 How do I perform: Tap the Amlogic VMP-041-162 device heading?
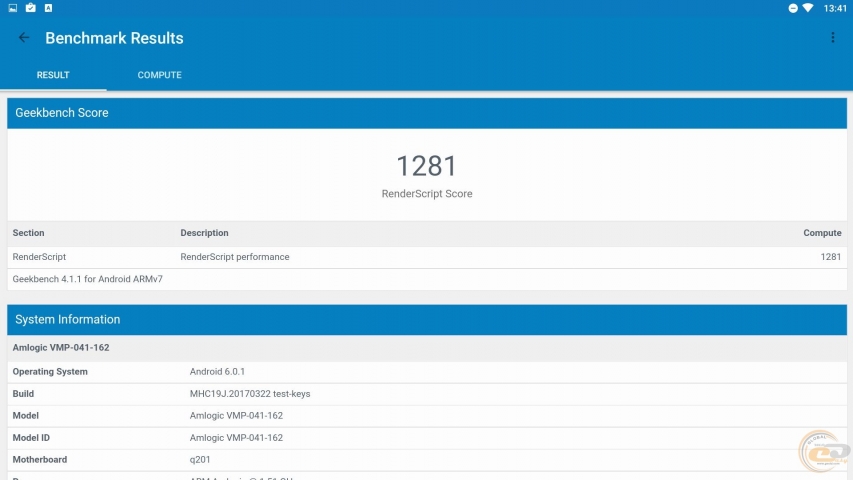[x=61, y=348]
